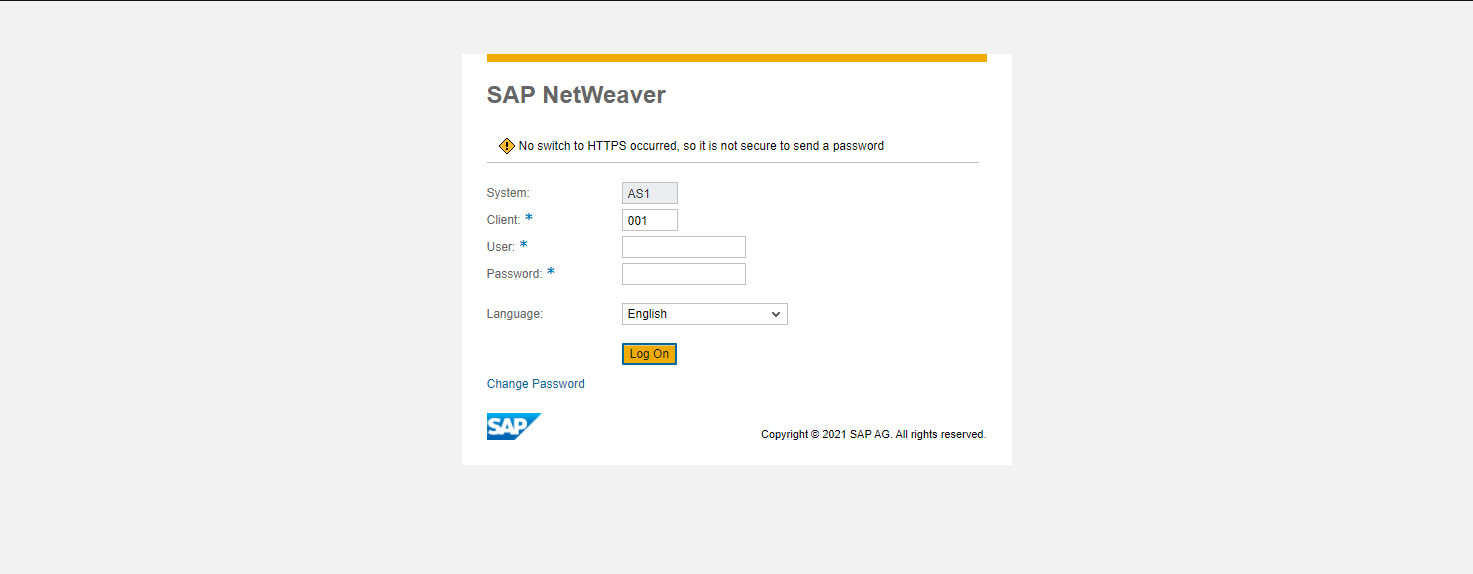Click the SAP NetWeaver heading
The height and width of the screenshot is (574, 1473).
[x=576, y=95]
